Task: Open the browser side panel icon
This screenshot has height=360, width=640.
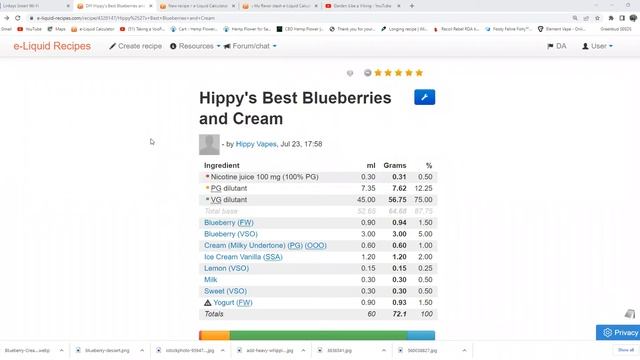Action: point(622,18)
